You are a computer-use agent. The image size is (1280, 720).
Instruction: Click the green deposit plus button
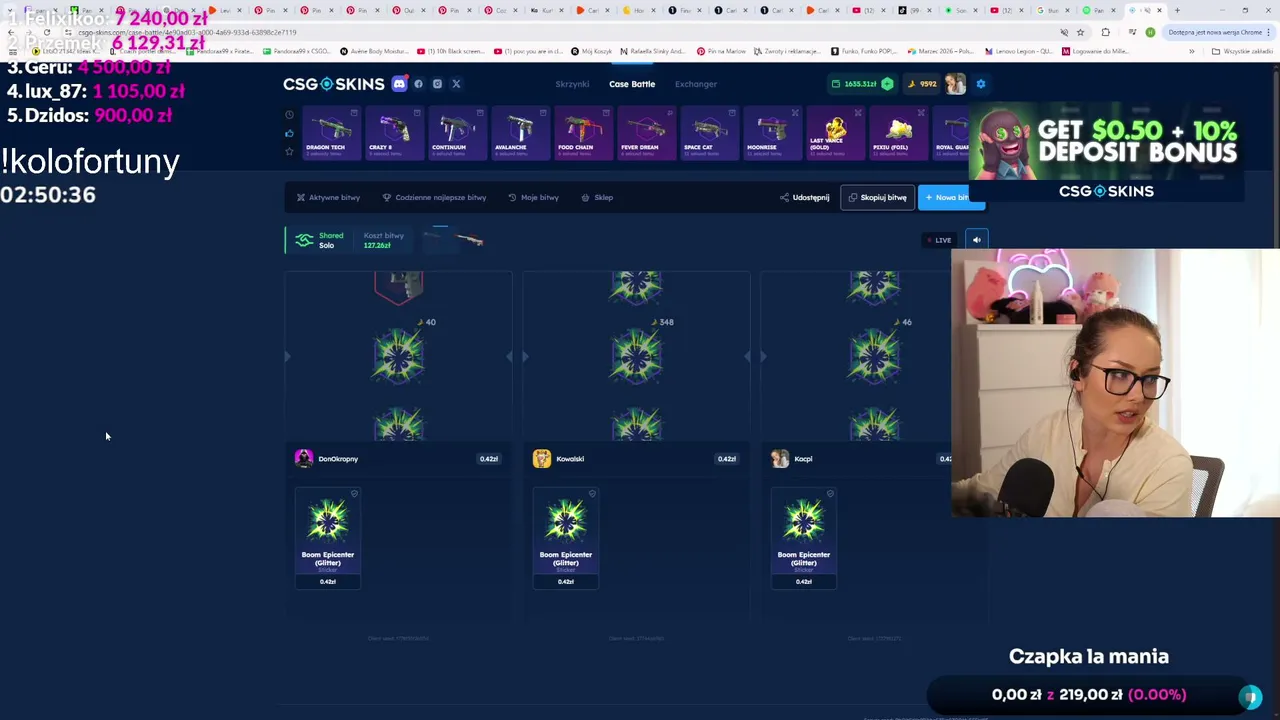click(x=887, y=84)
